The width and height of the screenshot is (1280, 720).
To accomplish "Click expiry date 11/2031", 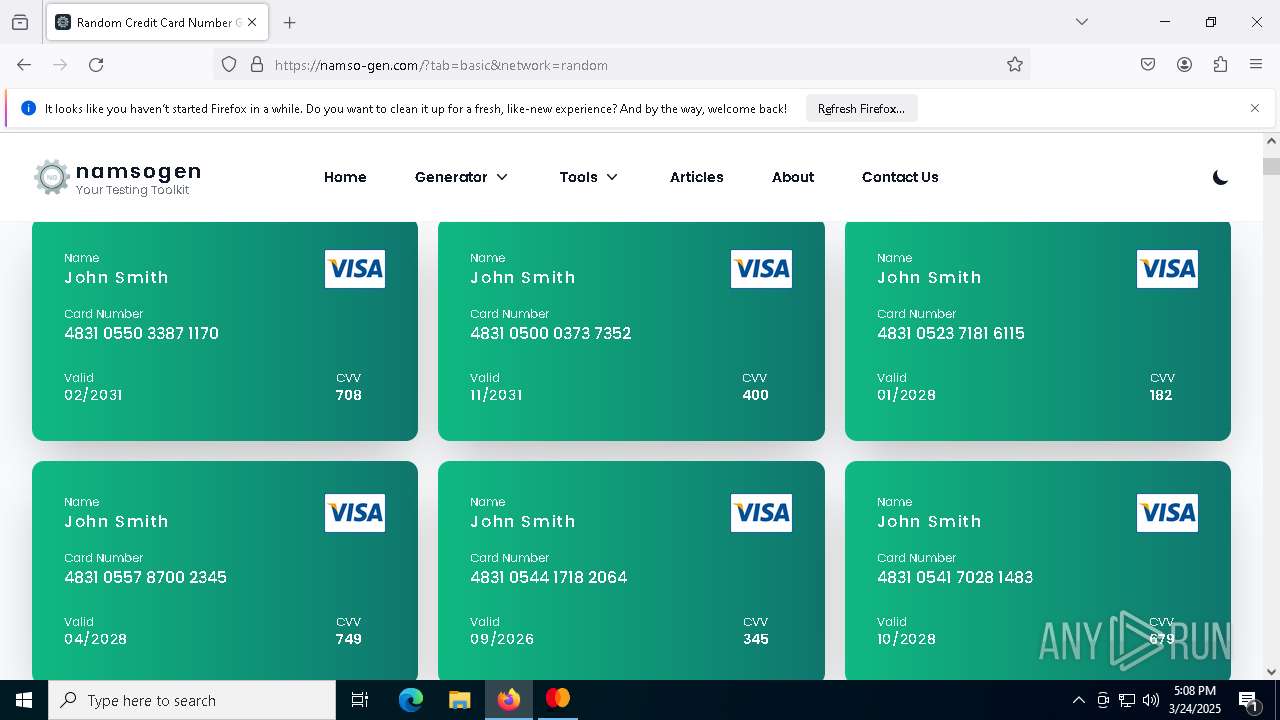I will tap(497, 395).
